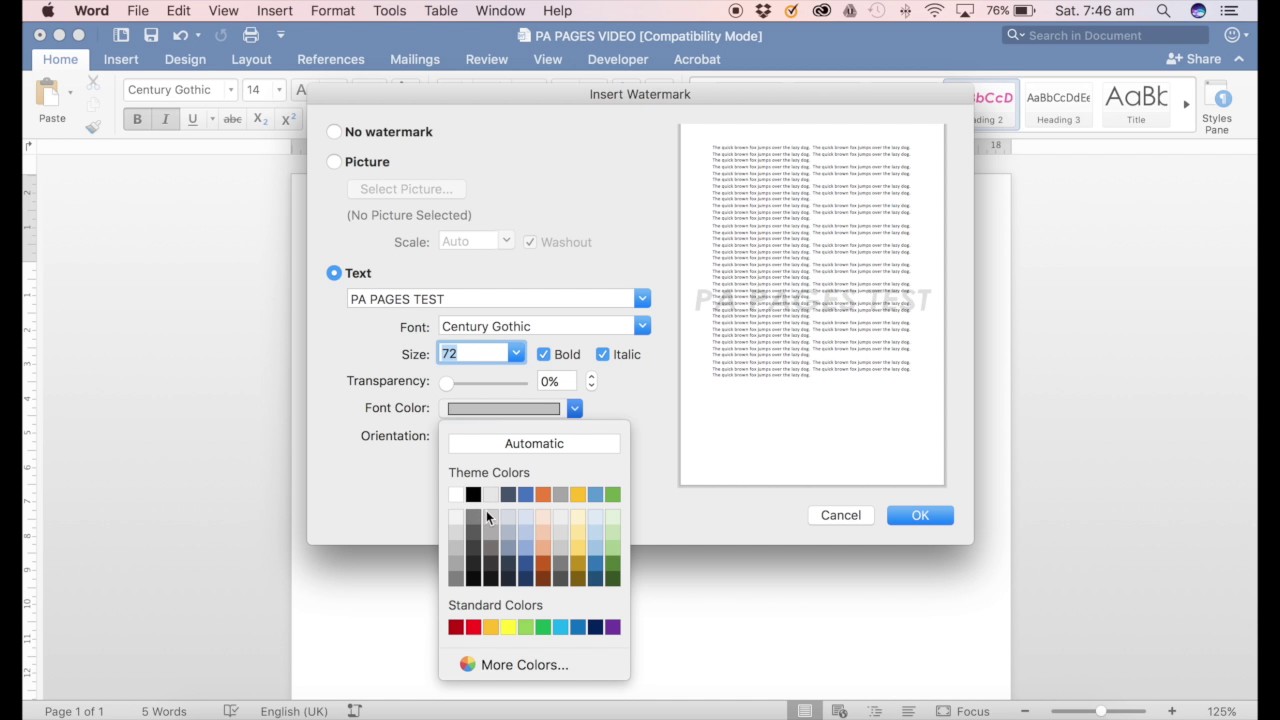Screen dimensions: 1280x720
Task: Click the Underline button in ribbon
Action: coord(192,119)
